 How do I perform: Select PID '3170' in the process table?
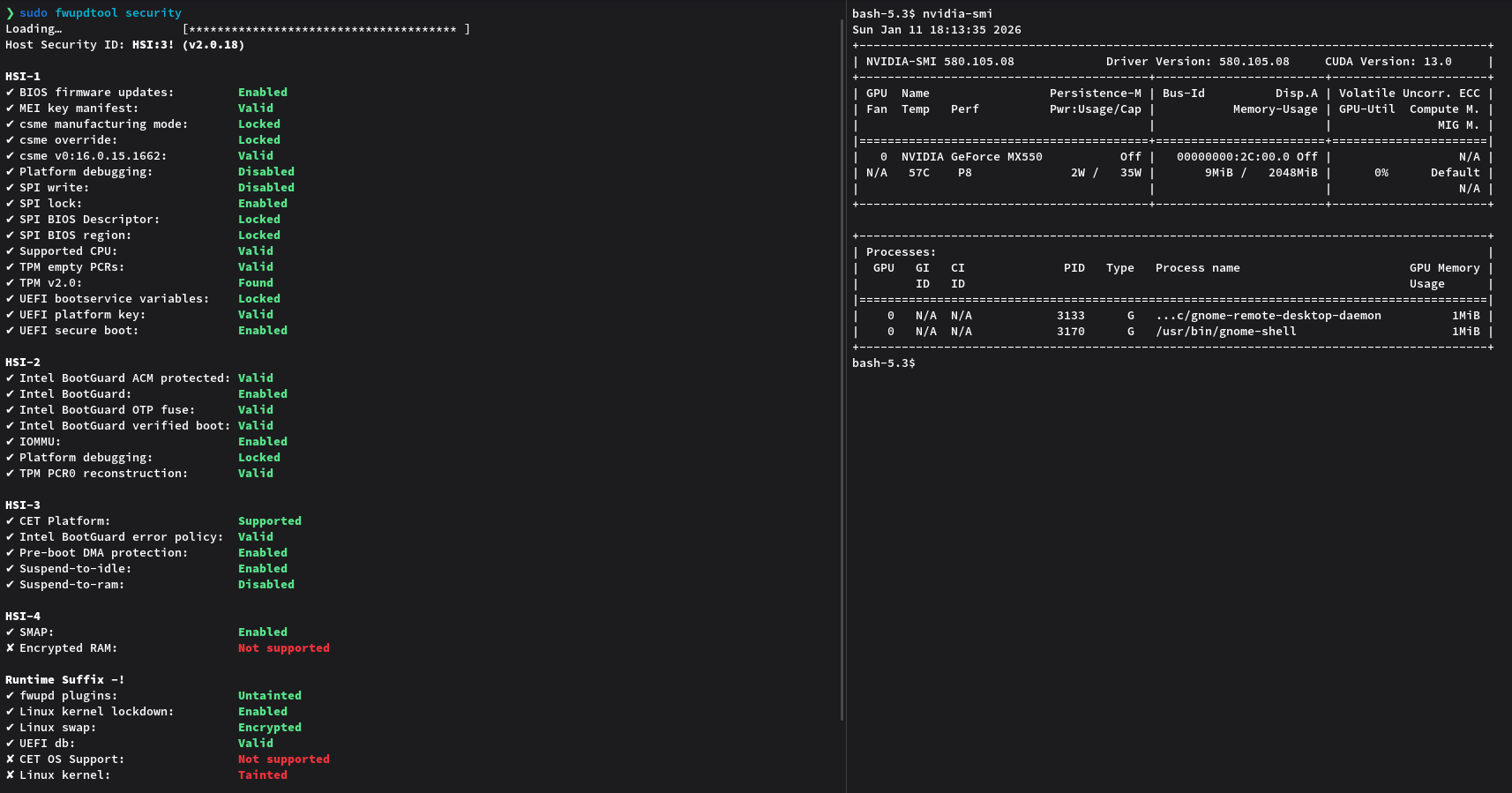tap(1071, 332)
